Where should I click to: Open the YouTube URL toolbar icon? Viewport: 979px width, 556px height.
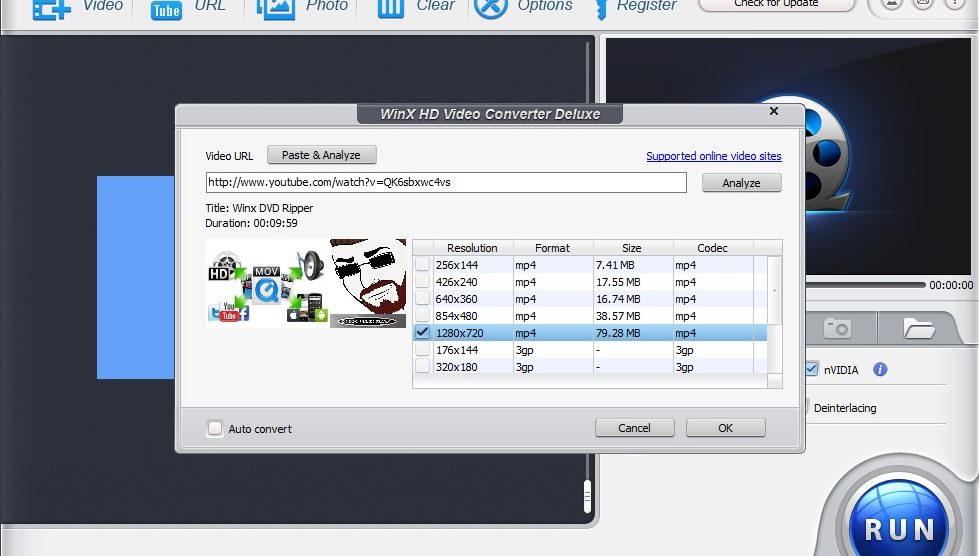coord(166,9)
